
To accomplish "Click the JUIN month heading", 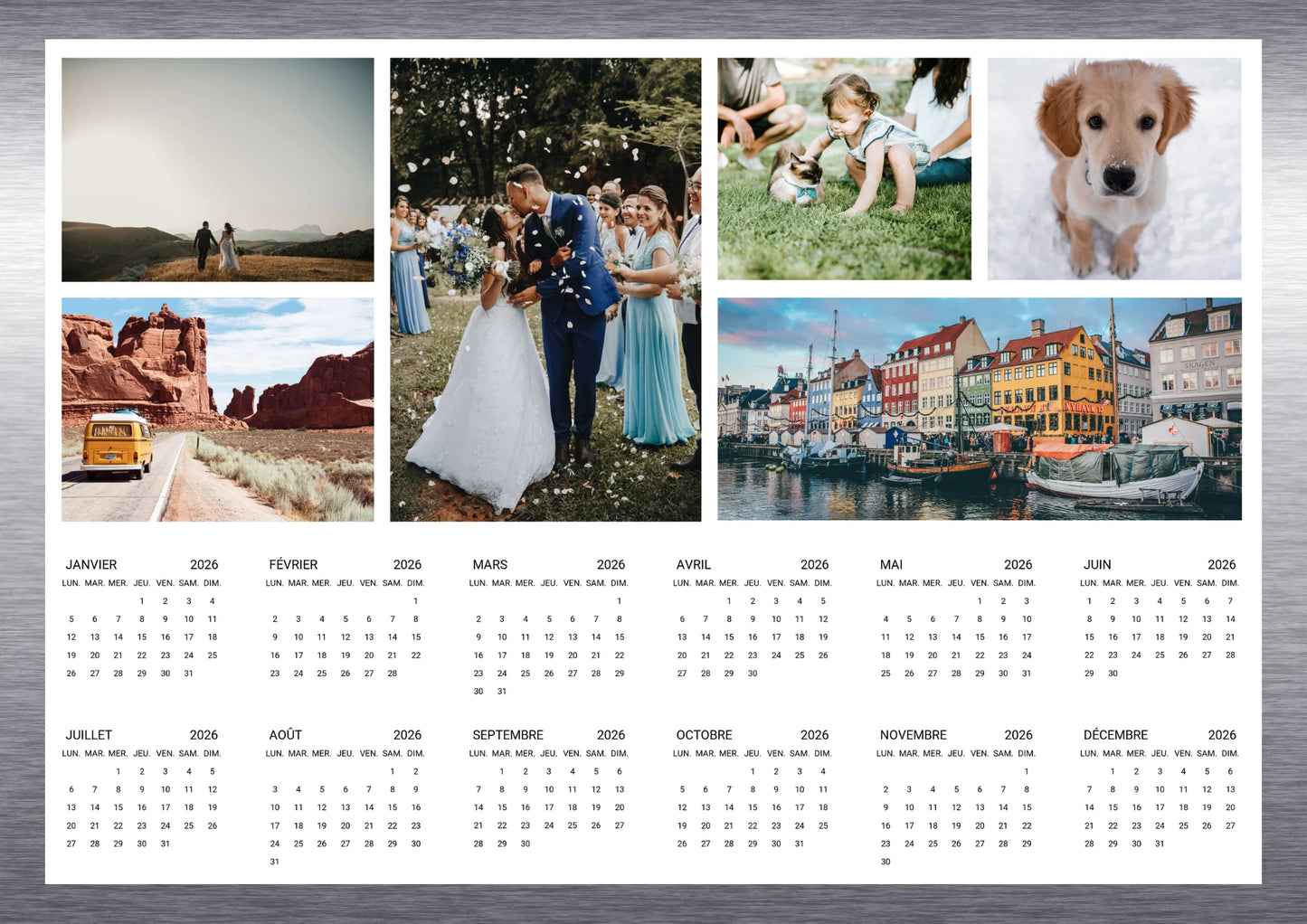I will 1097,564.
